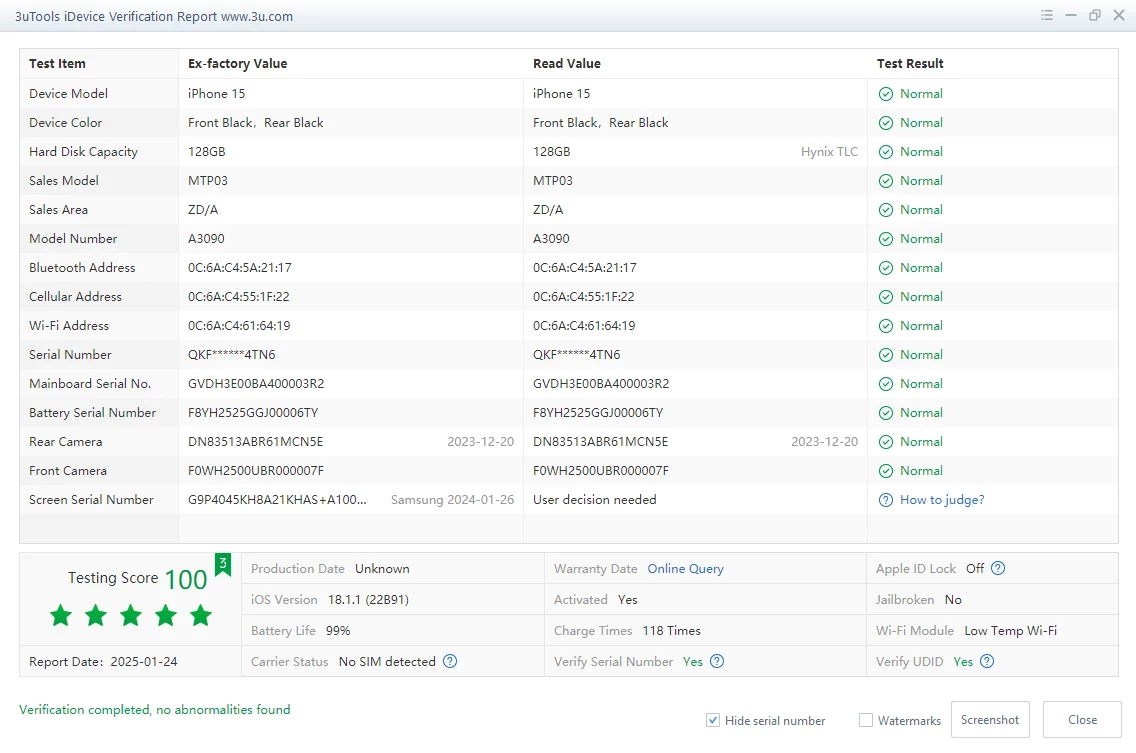
Task: Click the question icon in Screen Serial row
Action: click(x=885, y=500)
